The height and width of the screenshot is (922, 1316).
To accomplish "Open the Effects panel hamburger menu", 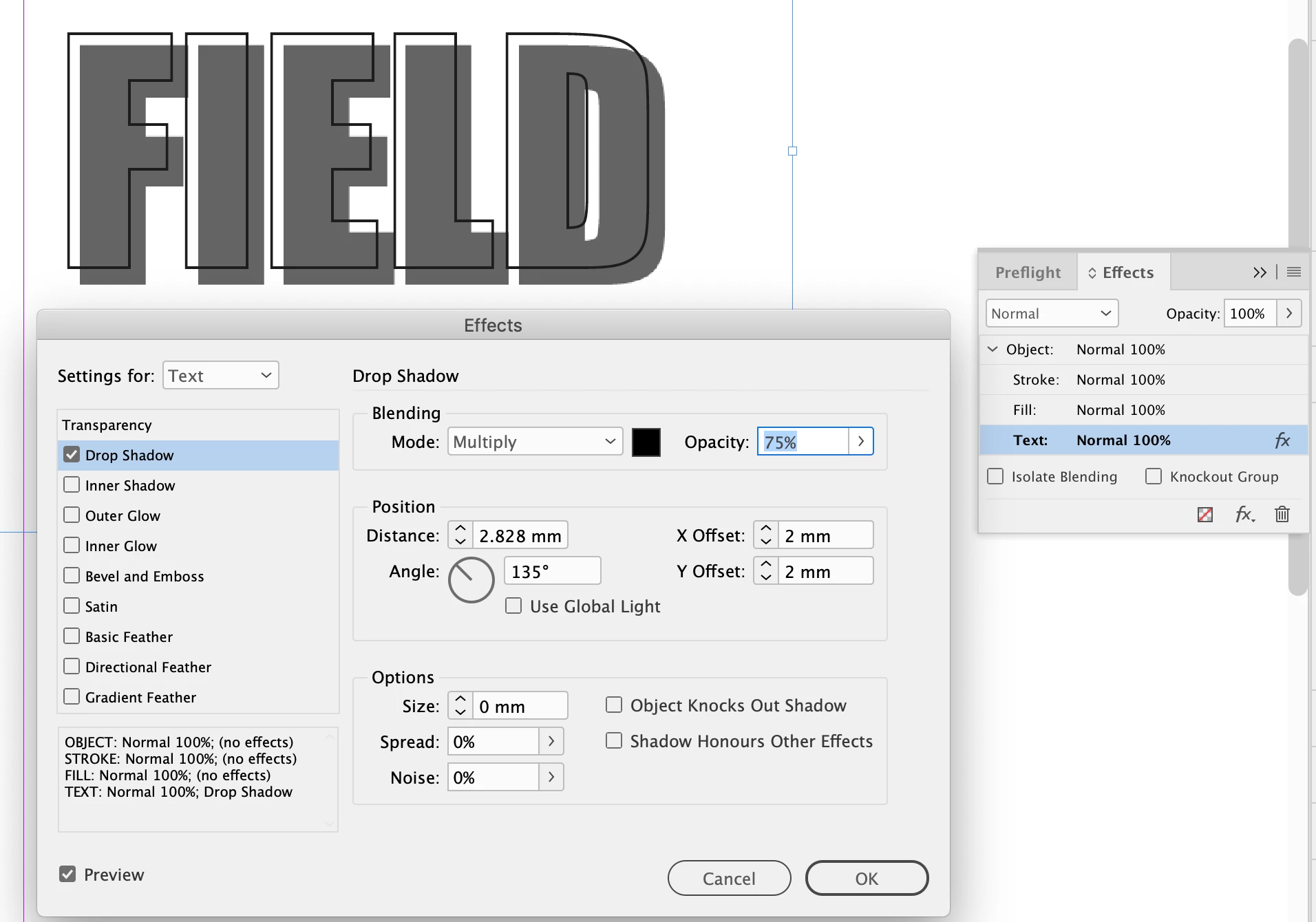I will point(1294,272).
